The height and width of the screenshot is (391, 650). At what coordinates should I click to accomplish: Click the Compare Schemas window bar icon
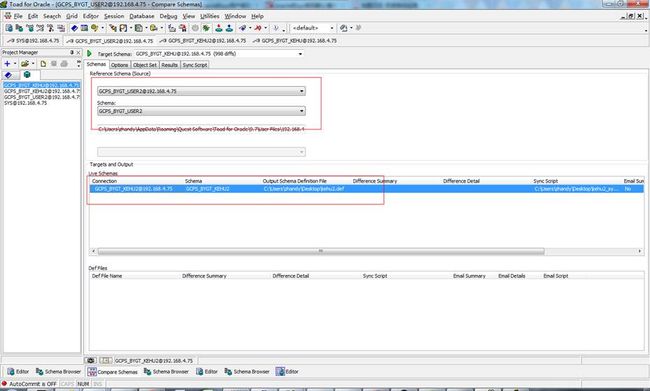(92, 372)
